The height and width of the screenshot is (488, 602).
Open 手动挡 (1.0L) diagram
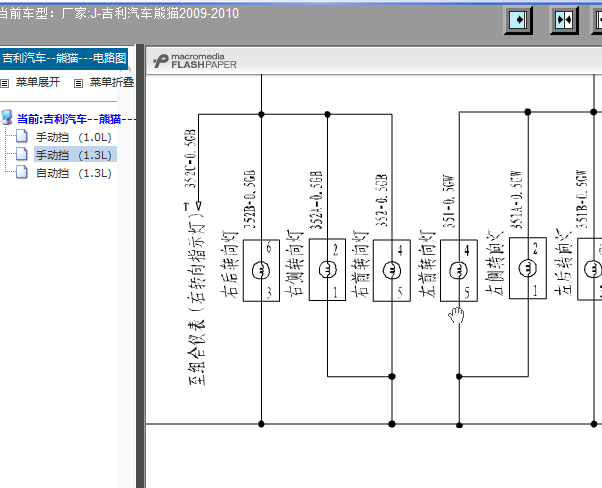pos(73,137)
